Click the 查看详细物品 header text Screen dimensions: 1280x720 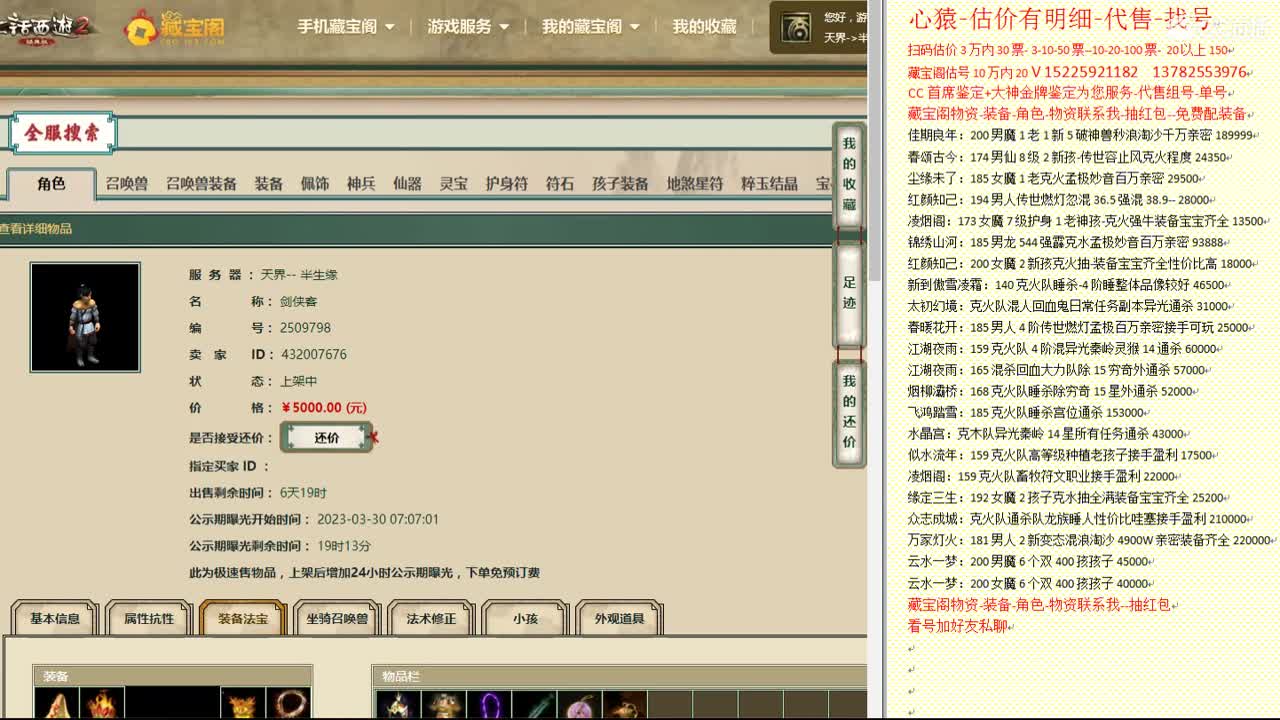tap(36, 229)
